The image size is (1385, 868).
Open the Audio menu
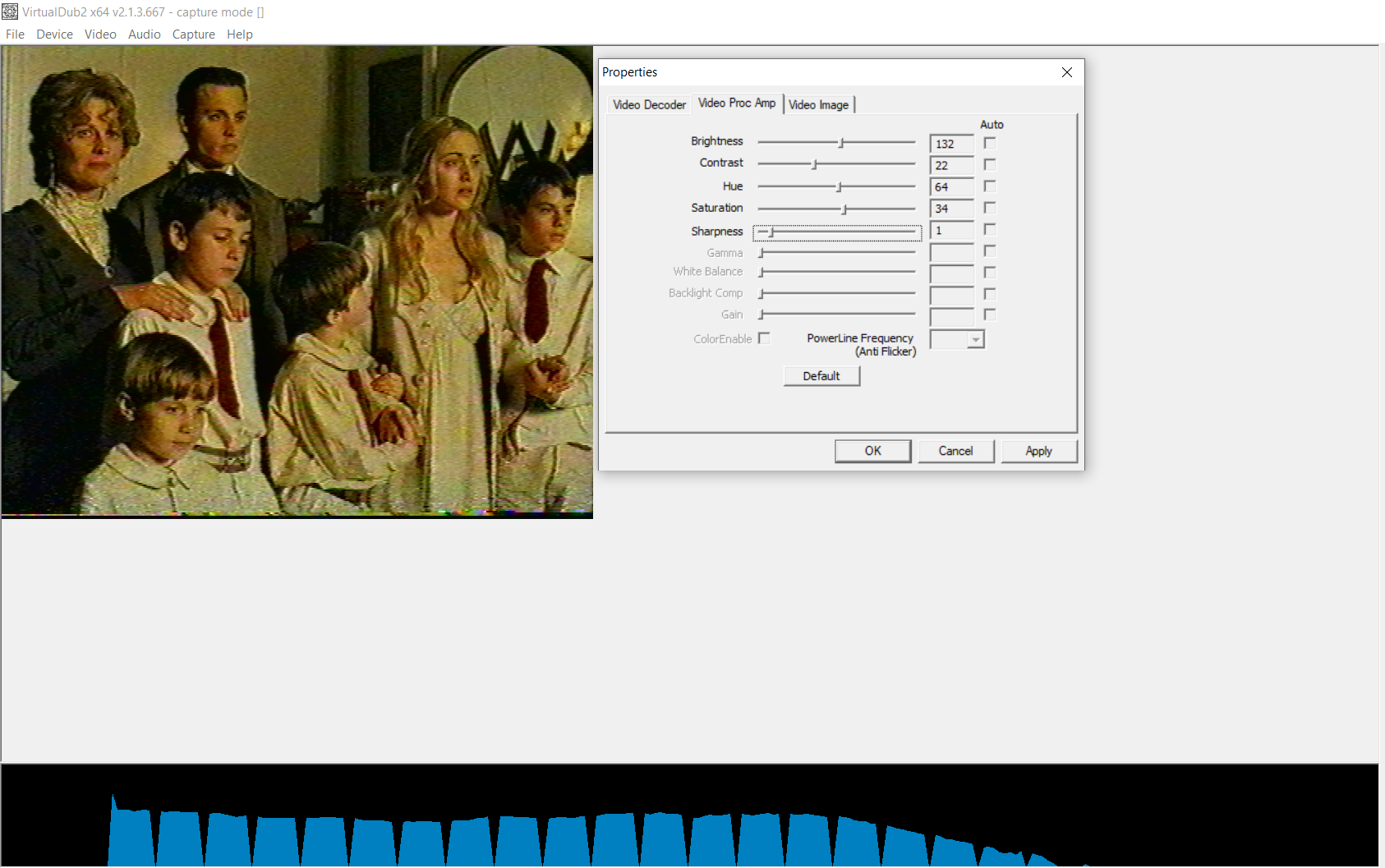145,34
